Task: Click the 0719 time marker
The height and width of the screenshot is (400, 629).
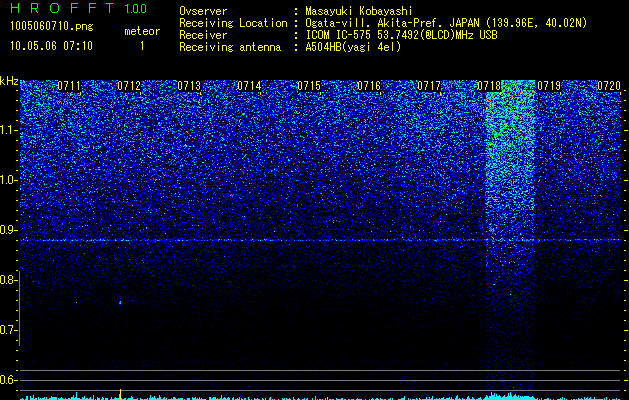Action: (x=549, y=86)
